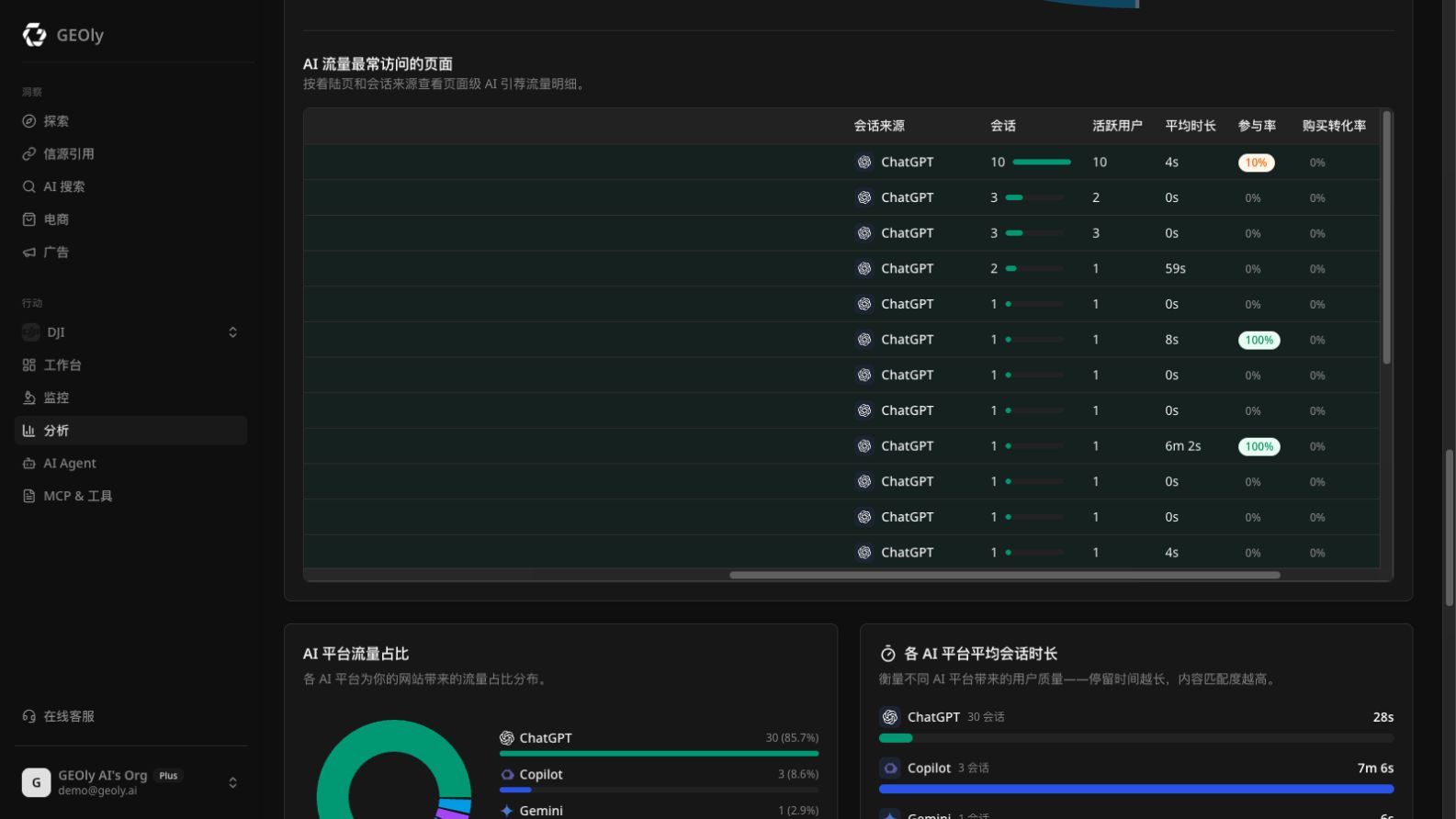
Task: Click the Plus plan badge
Action: tap(168, 776)
